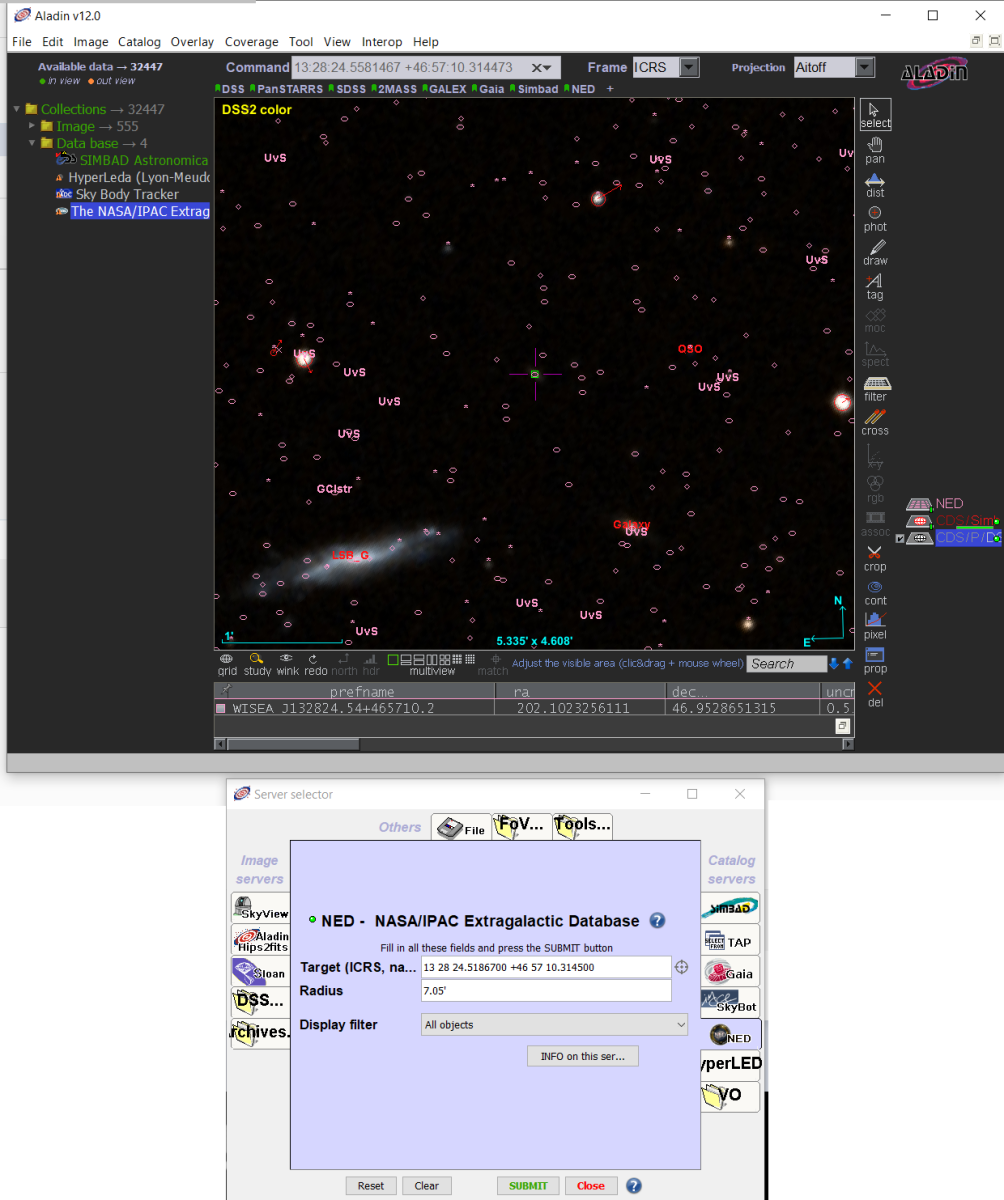Click the WISEA J132824.54+465710.2 table row

(x=535, y=707)
